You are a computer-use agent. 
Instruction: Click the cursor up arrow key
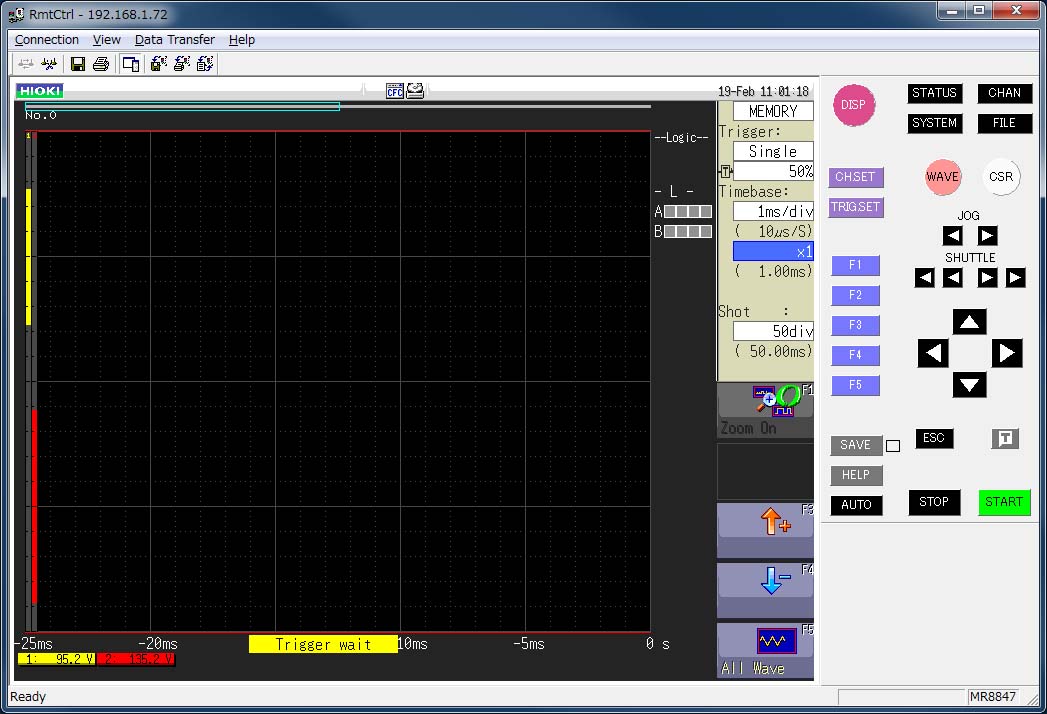pos(970,322)
